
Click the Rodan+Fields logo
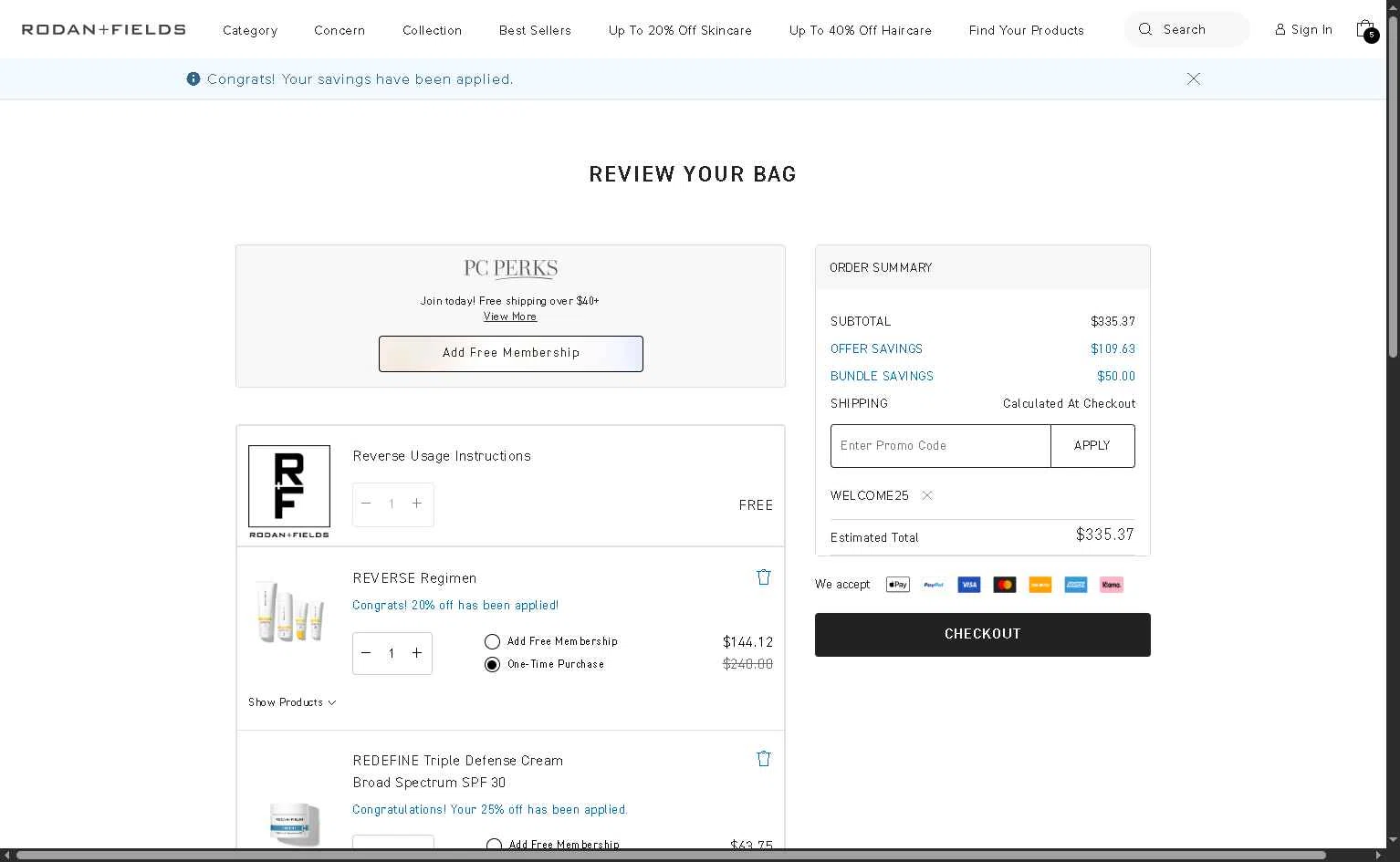coord(104,30)
